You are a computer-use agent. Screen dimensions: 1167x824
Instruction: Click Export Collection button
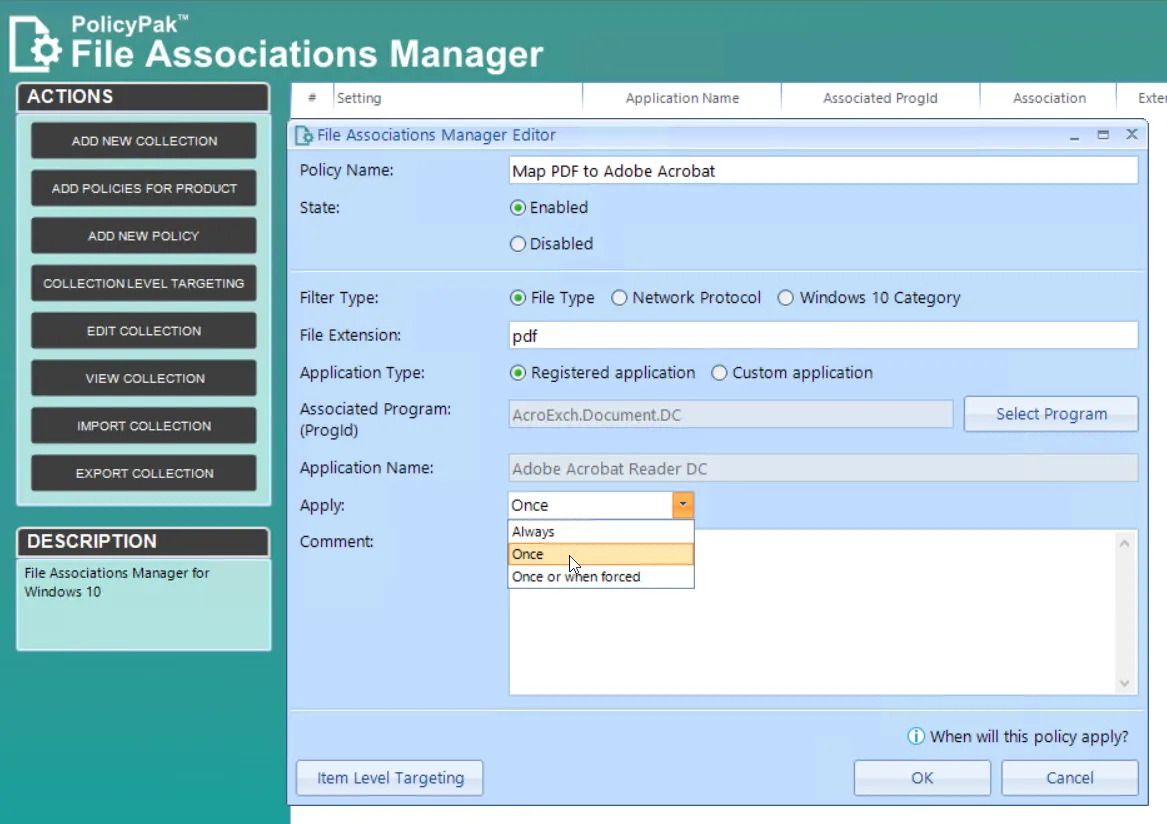(x=144, y=473)
